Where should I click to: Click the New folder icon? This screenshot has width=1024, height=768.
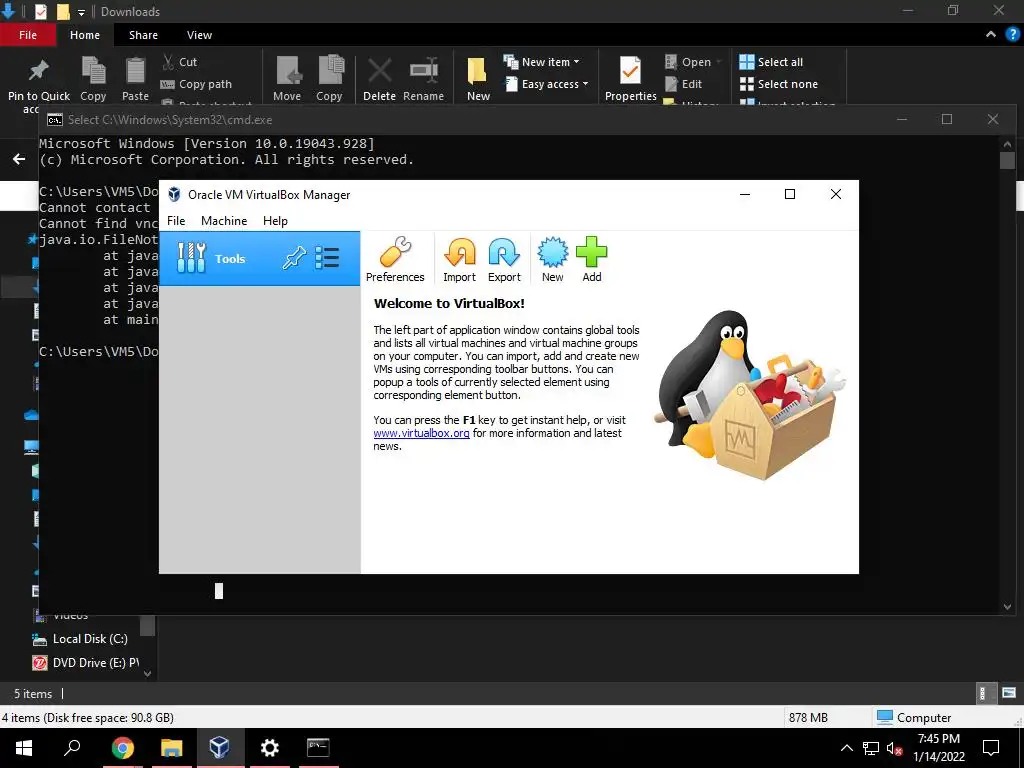pos(478,79)
